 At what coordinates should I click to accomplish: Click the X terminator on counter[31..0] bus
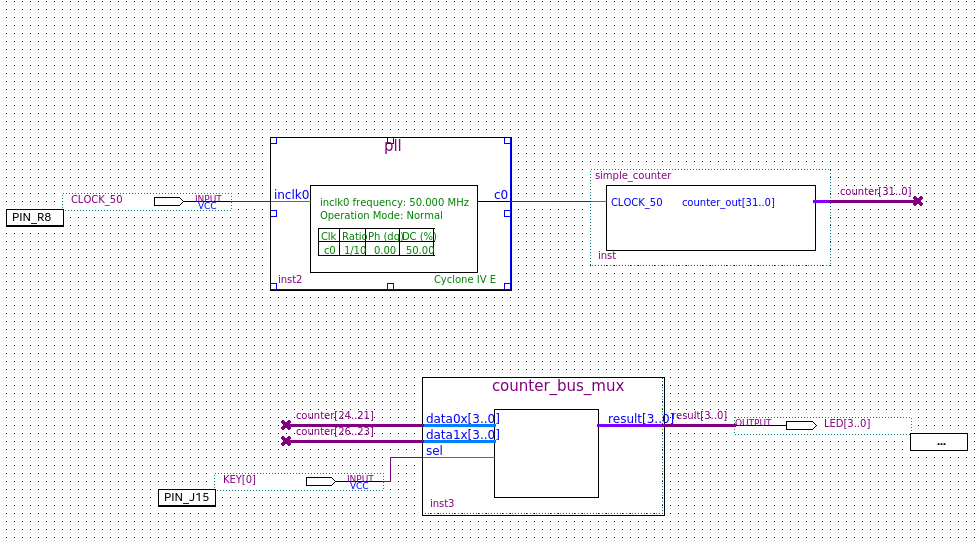click(917, 201)
